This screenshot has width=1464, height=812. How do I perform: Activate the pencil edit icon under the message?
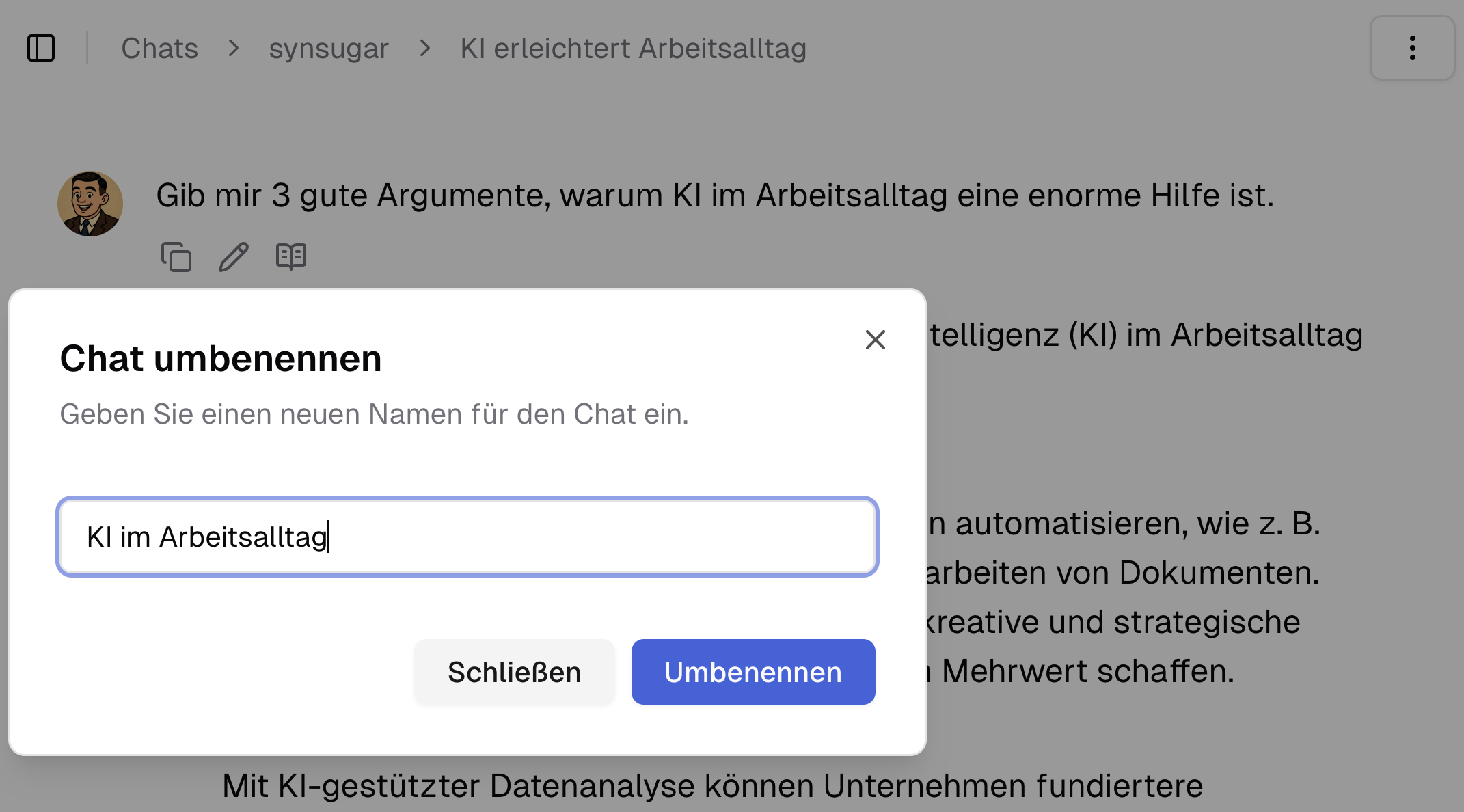point(232,258)
